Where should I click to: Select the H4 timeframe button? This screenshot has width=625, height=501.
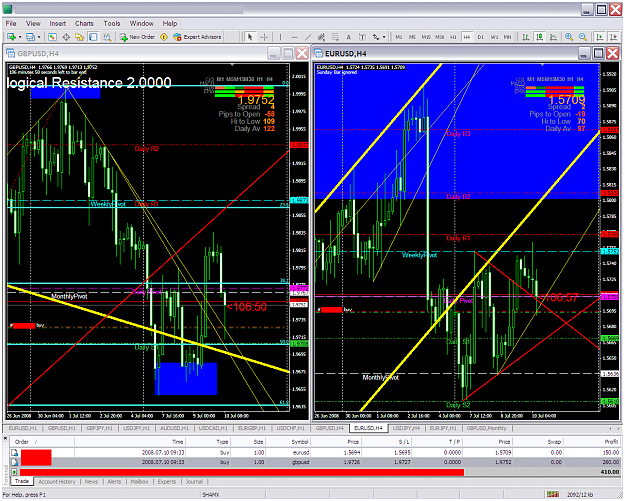[467, 37]
